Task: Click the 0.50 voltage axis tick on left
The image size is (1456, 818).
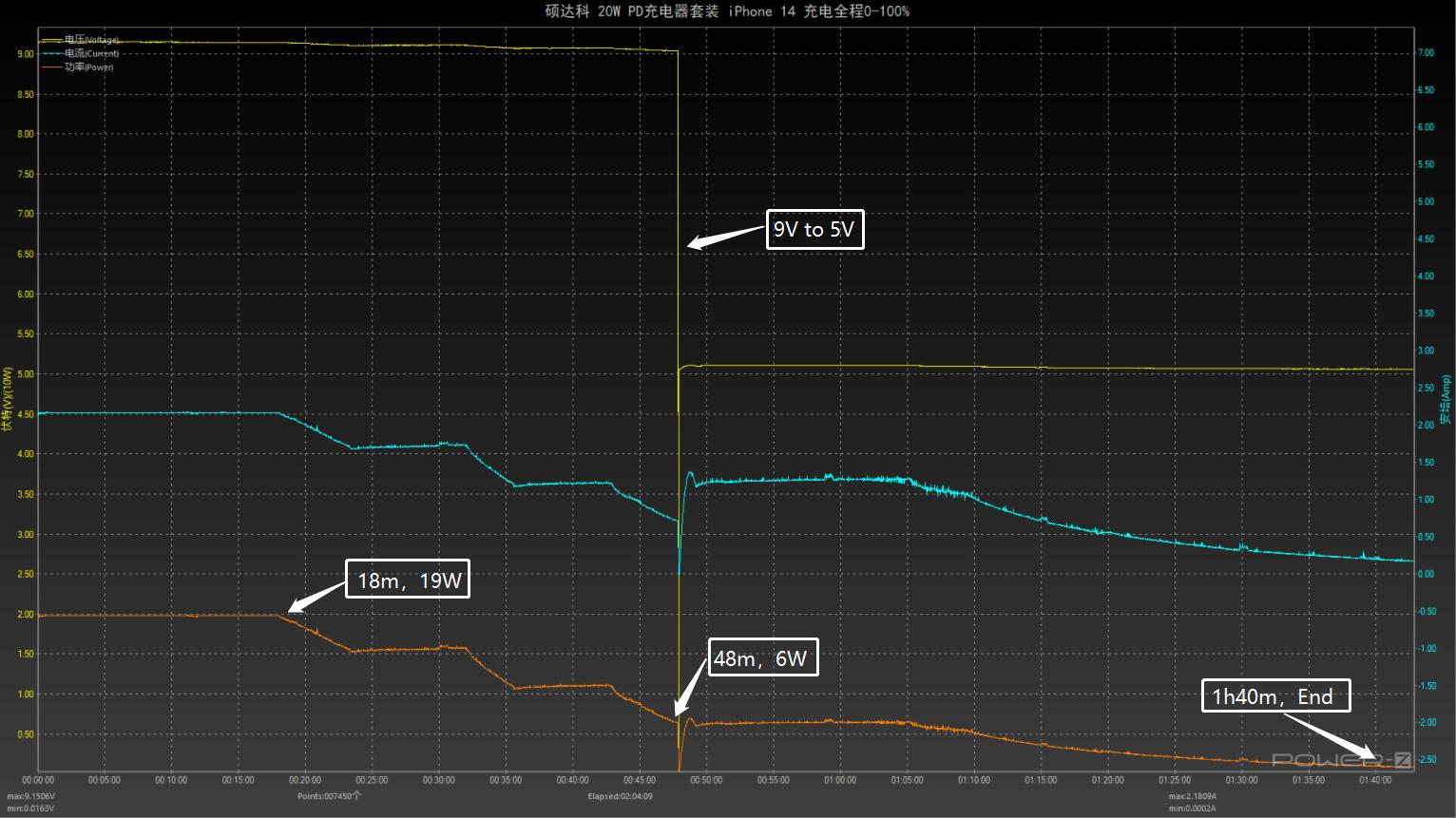Action: click(26, 734)
